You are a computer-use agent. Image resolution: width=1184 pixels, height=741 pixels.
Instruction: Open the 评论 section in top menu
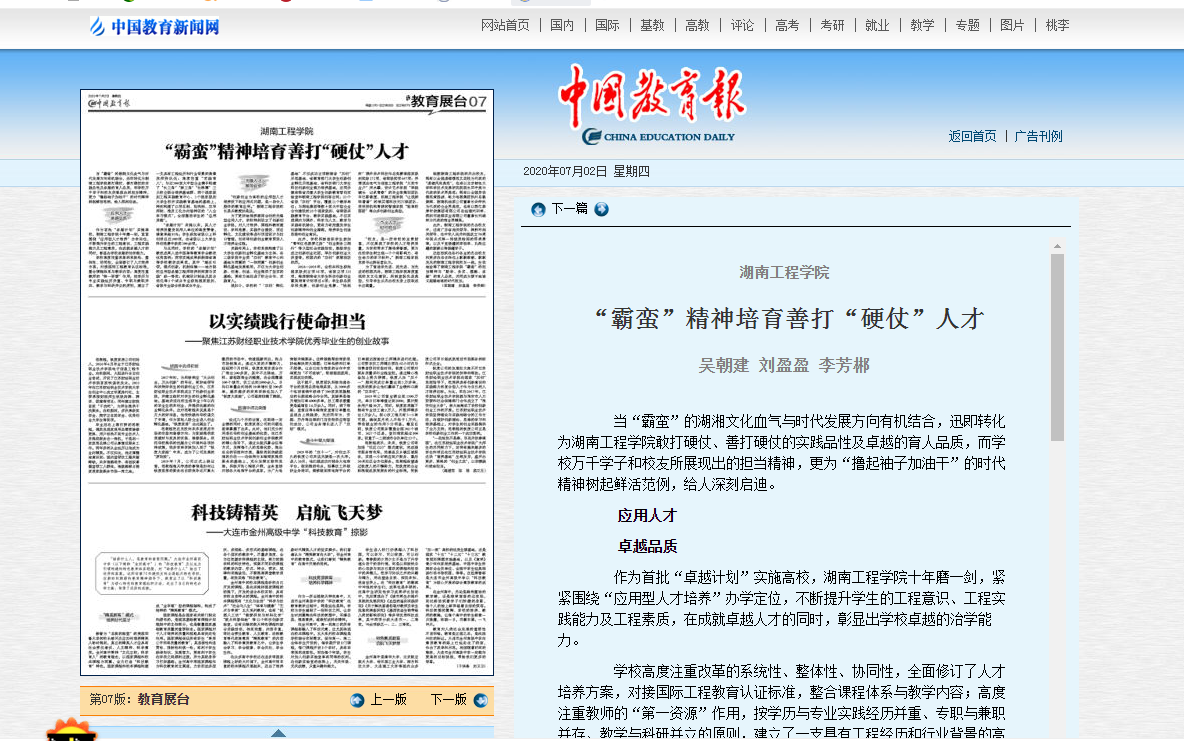click(x=742, y=25)
